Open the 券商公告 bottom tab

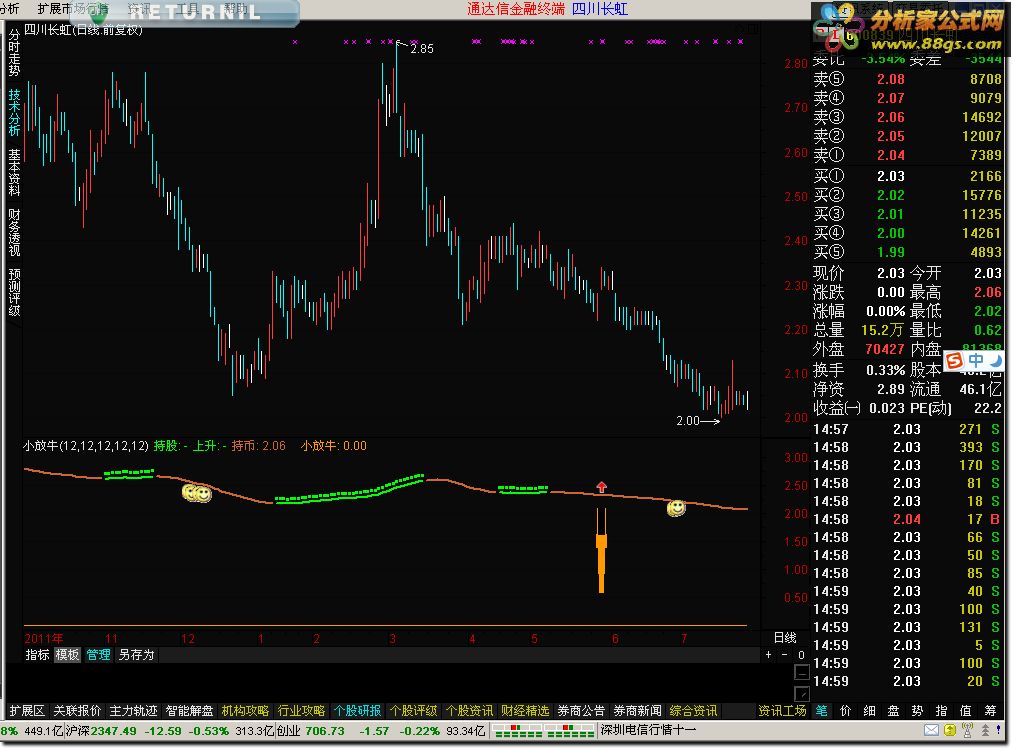581,711
